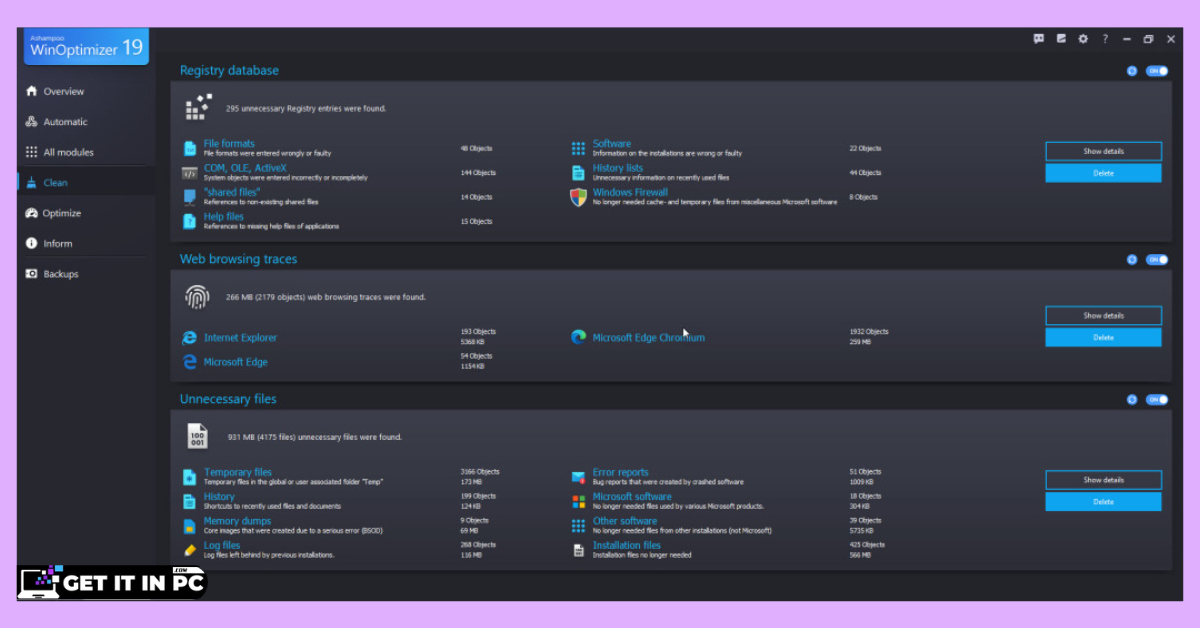Image resolution: width=1200 pixels, height=628 pixels.
Task: Open the Automatic section
Action: pyautogui.click(x=87, y=122)
